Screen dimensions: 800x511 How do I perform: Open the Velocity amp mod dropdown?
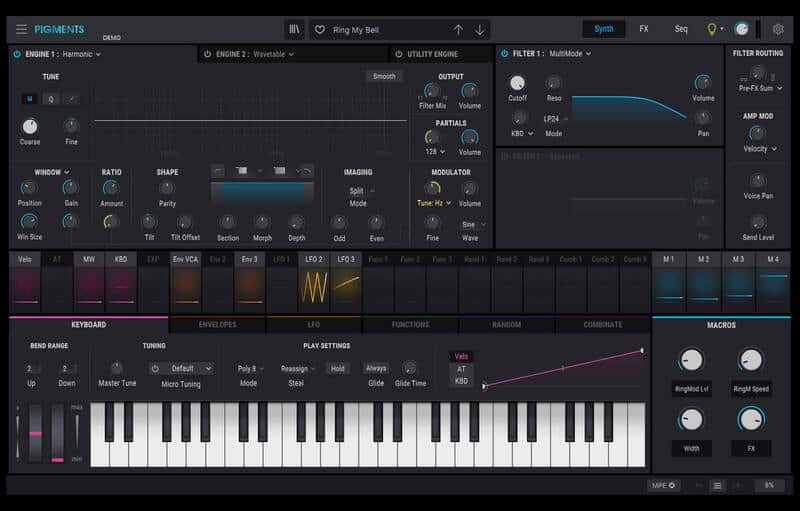760,149
